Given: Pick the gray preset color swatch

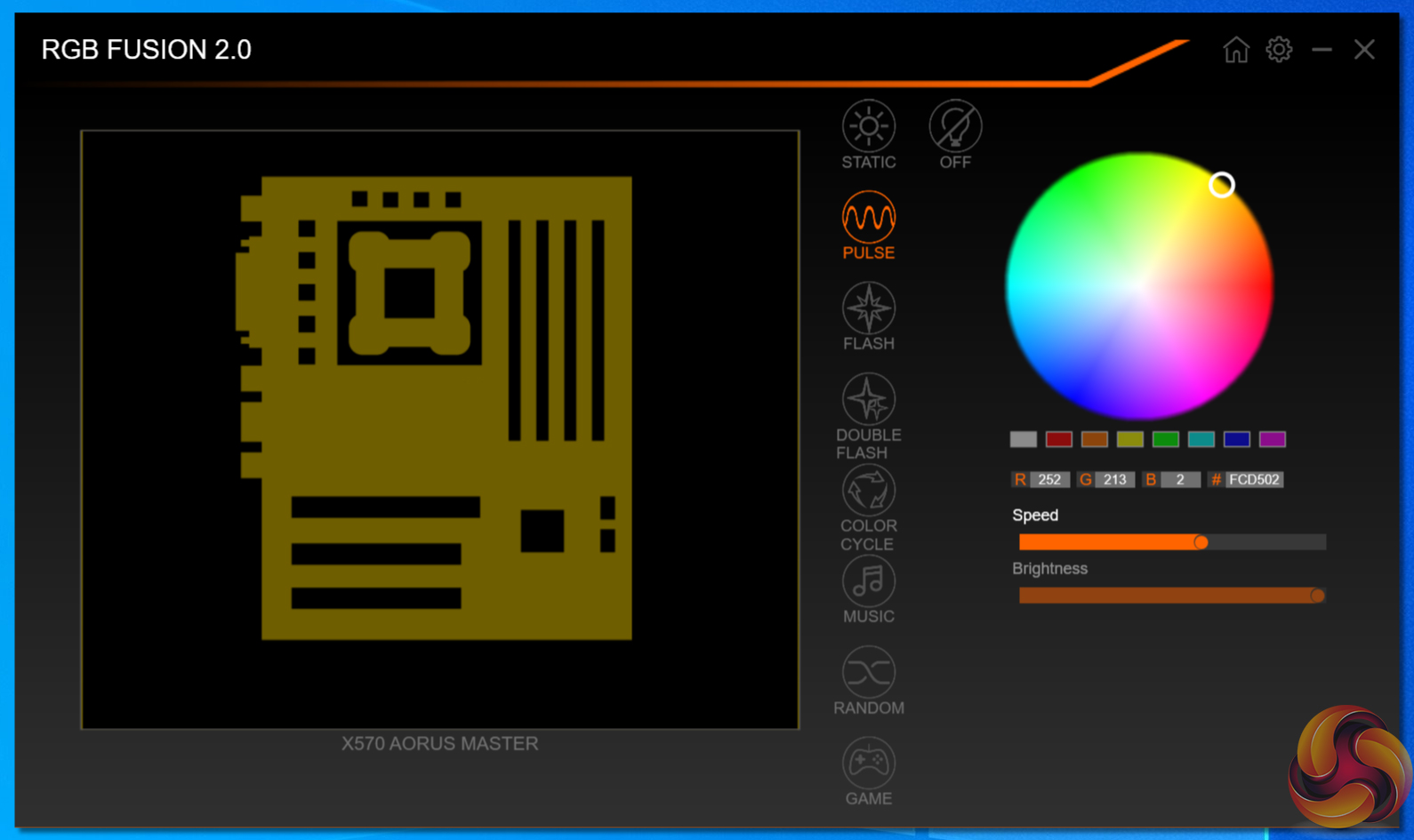Looking at the screenshot, I should (x=1023, y=439).
